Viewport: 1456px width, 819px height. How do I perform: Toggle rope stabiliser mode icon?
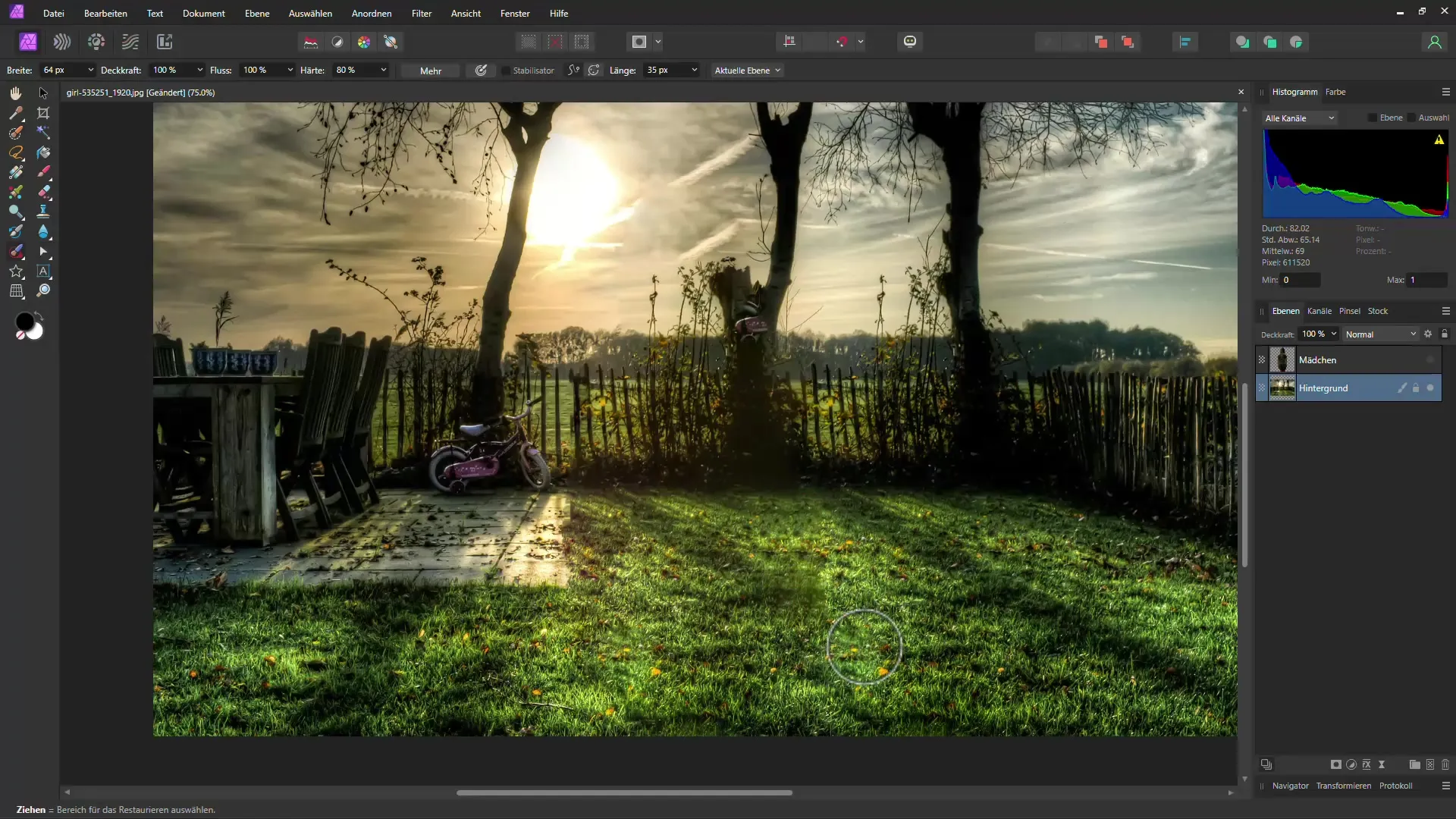click(x=574, y=70)
